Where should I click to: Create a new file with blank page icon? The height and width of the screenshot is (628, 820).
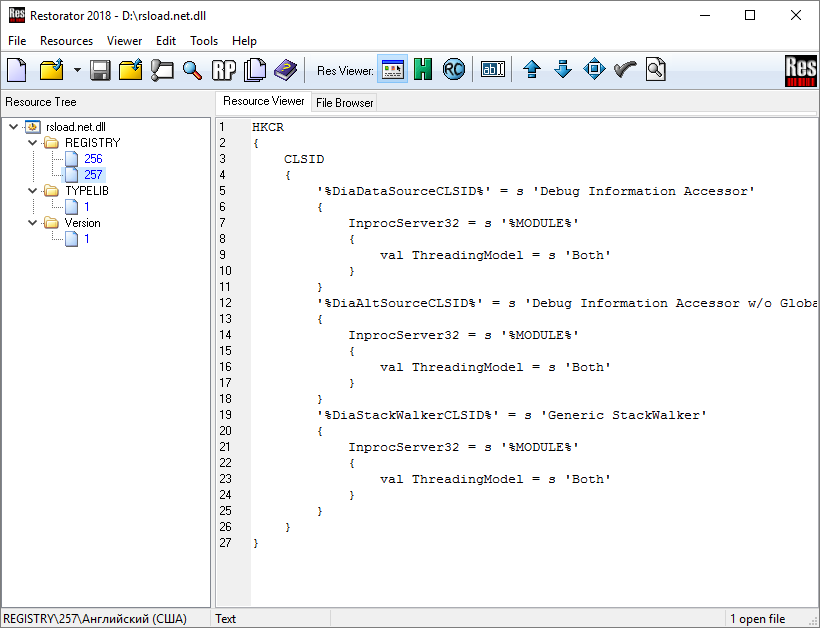point(16,70)
